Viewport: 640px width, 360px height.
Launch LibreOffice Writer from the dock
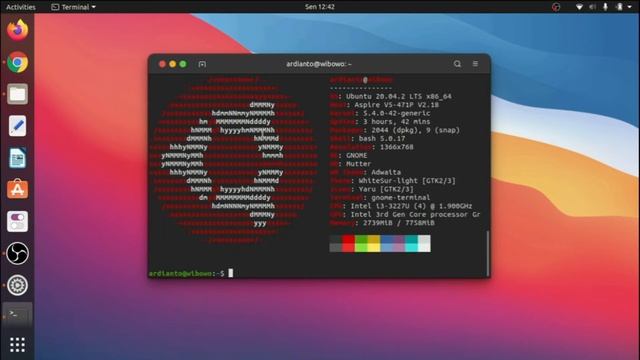pyautogui.click(x=18, y=158)
